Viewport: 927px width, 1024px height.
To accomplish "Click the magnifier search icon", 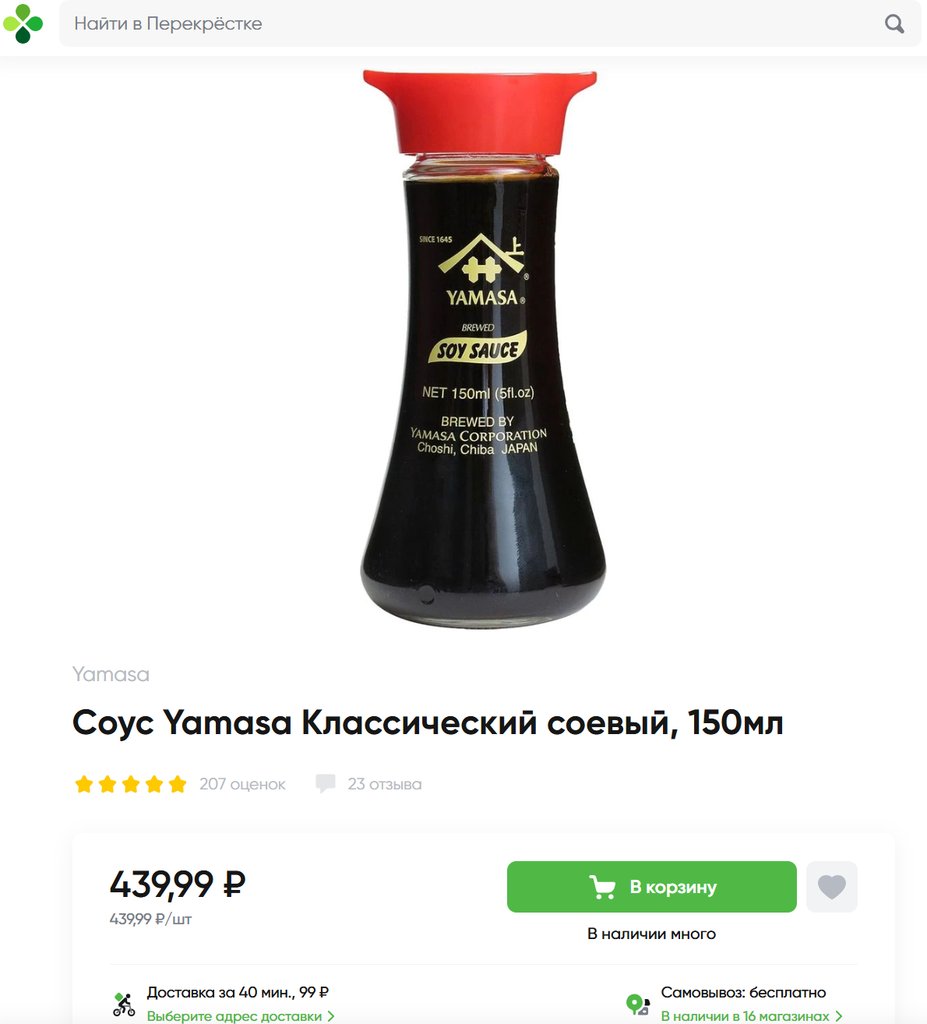I will click(894, 24).
